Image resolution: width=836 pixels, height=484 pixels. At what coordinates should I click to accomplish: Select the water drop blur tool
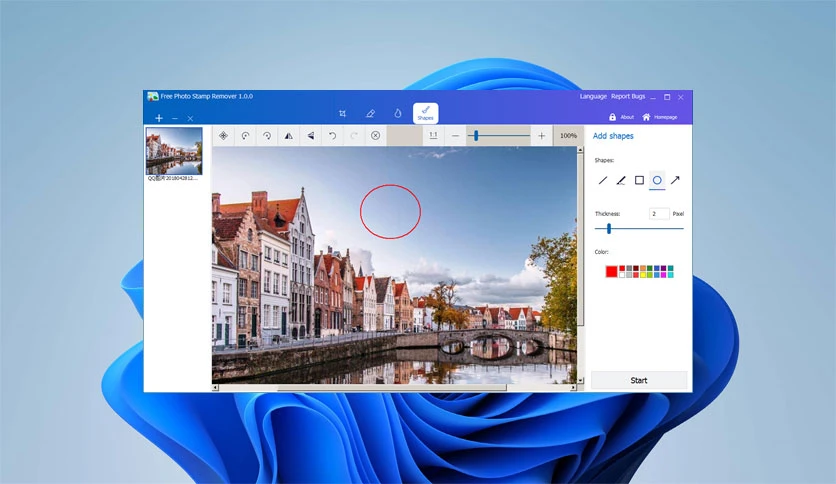398,113
